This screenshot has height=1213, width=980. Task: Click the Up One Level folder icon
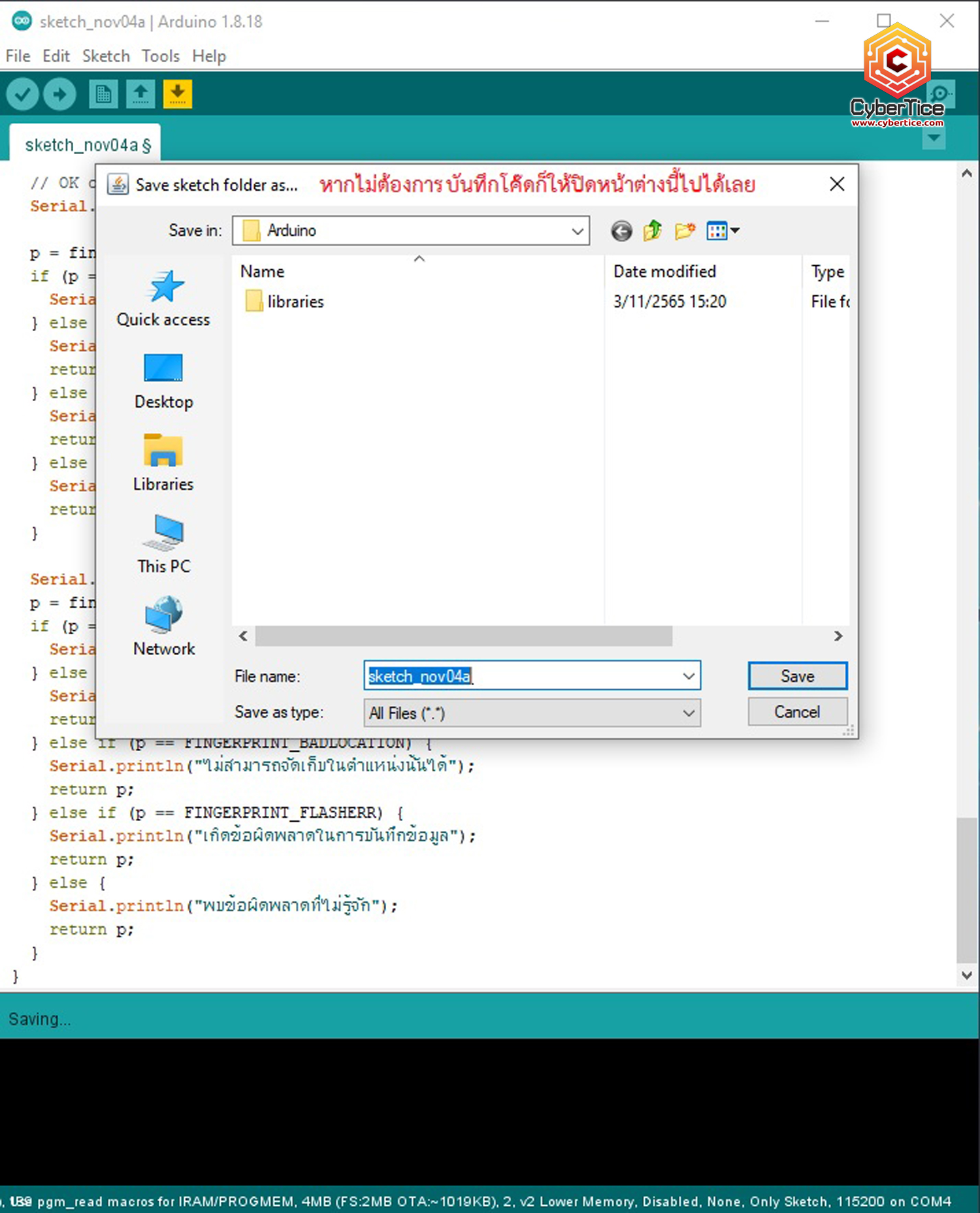652,231
